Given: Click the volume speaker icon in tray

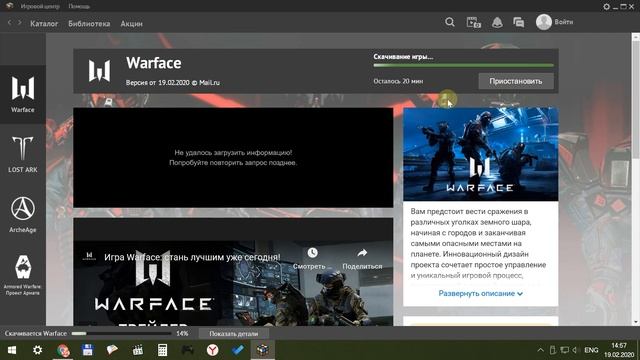Looking at the screenshot, I should [x=574, y=350].
